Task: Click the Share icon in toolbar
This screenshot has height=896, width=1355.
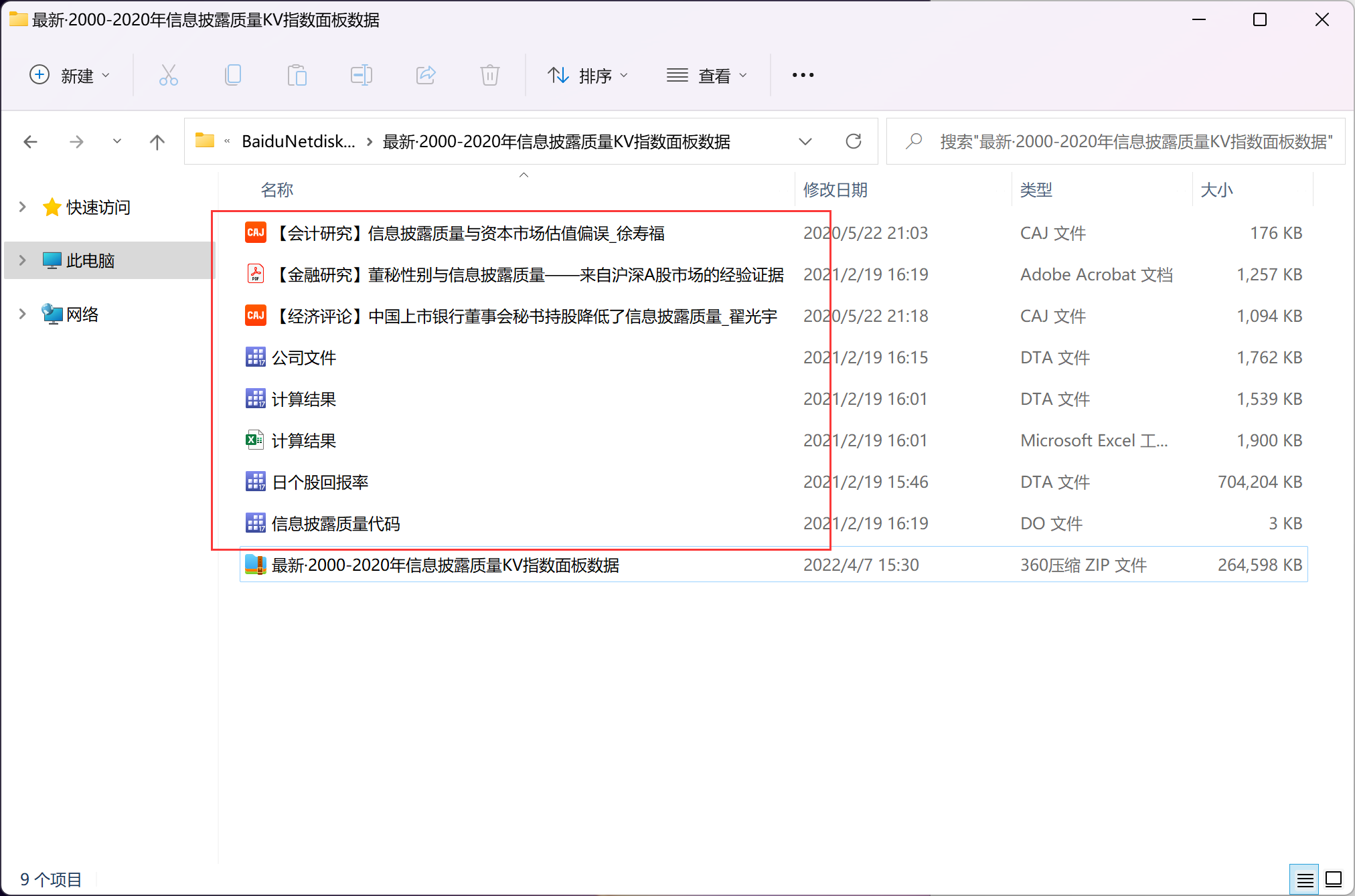Action: coord(426,75)
